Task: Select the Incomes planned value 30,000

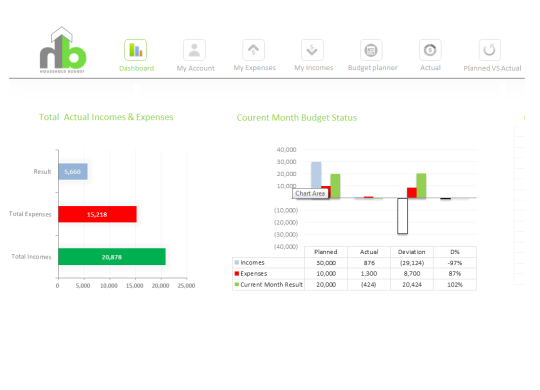Action: point(326,263)
